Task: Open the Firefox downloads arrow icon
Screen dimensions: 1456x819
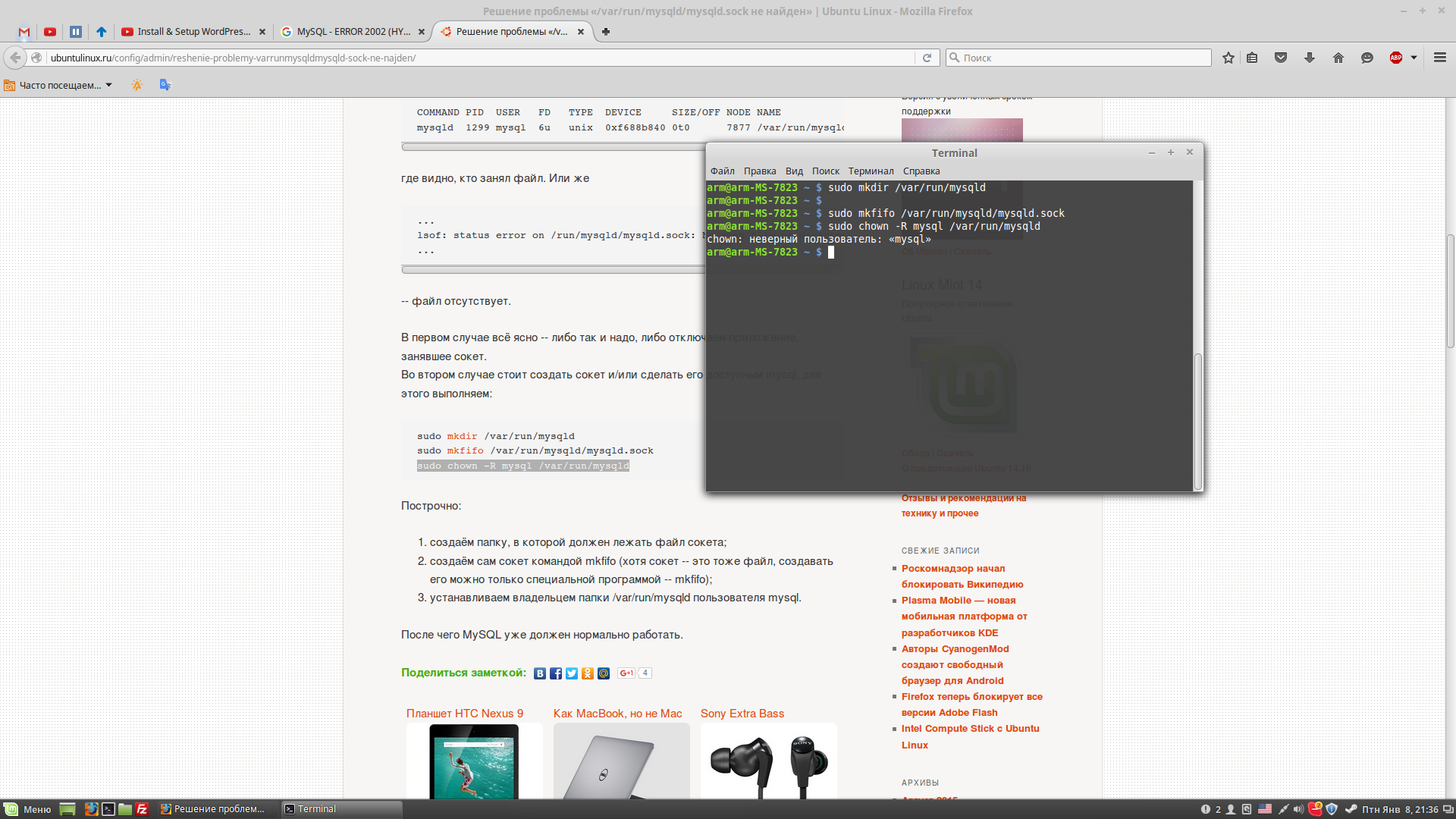Action: pyautogui.click(x=1309, y=58)
